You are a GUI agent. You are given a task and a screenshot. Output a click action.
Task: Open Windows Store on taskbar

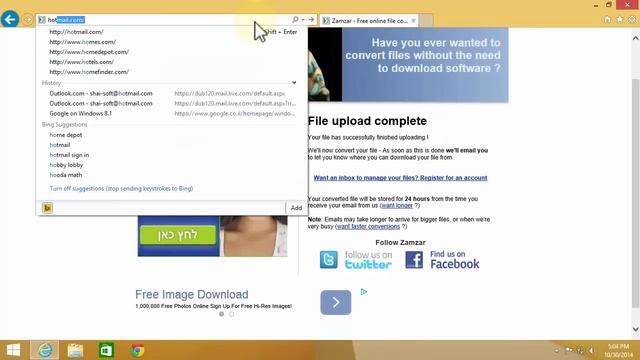click(x=106, y=350)
